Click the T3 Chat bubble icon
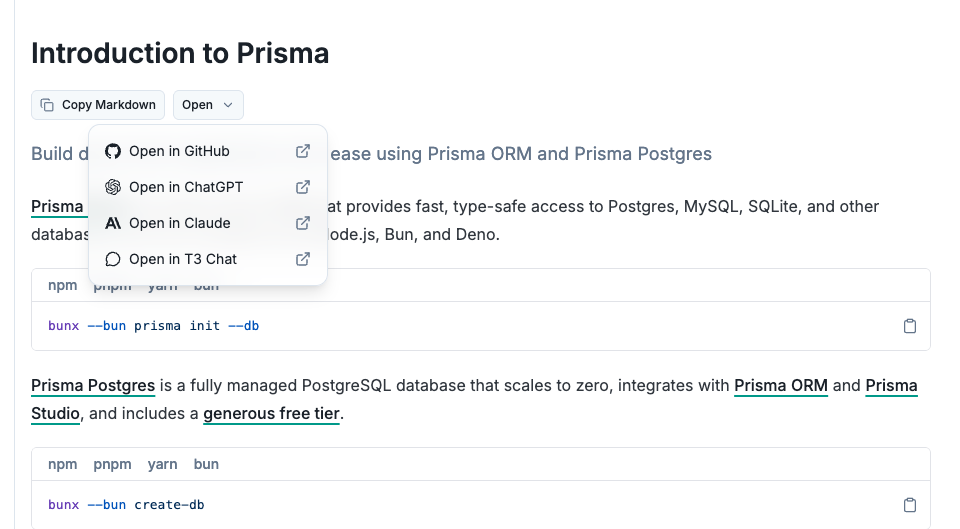This screenshot has height=529, width=960. [113, 259]
